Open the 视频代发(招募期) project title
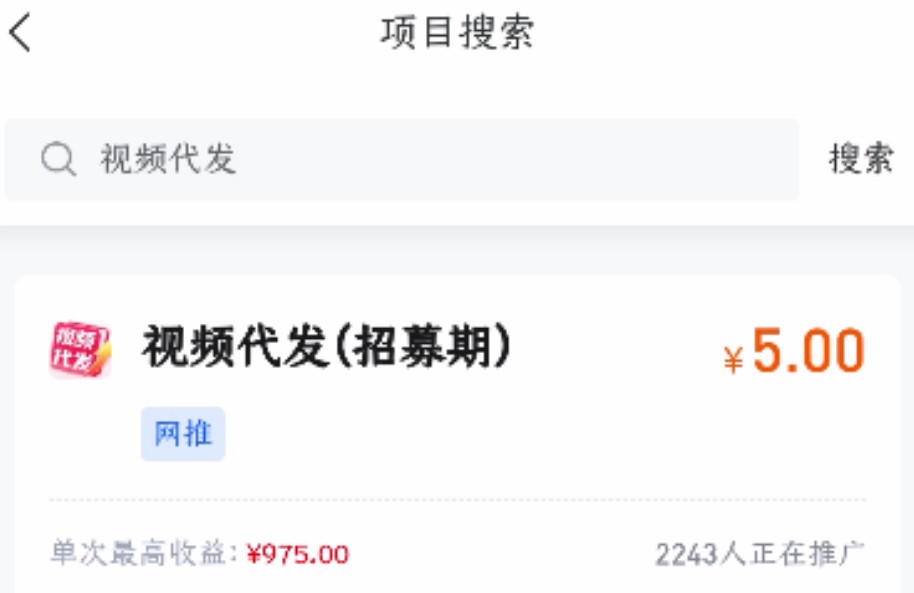 click(x=326, y=346)
